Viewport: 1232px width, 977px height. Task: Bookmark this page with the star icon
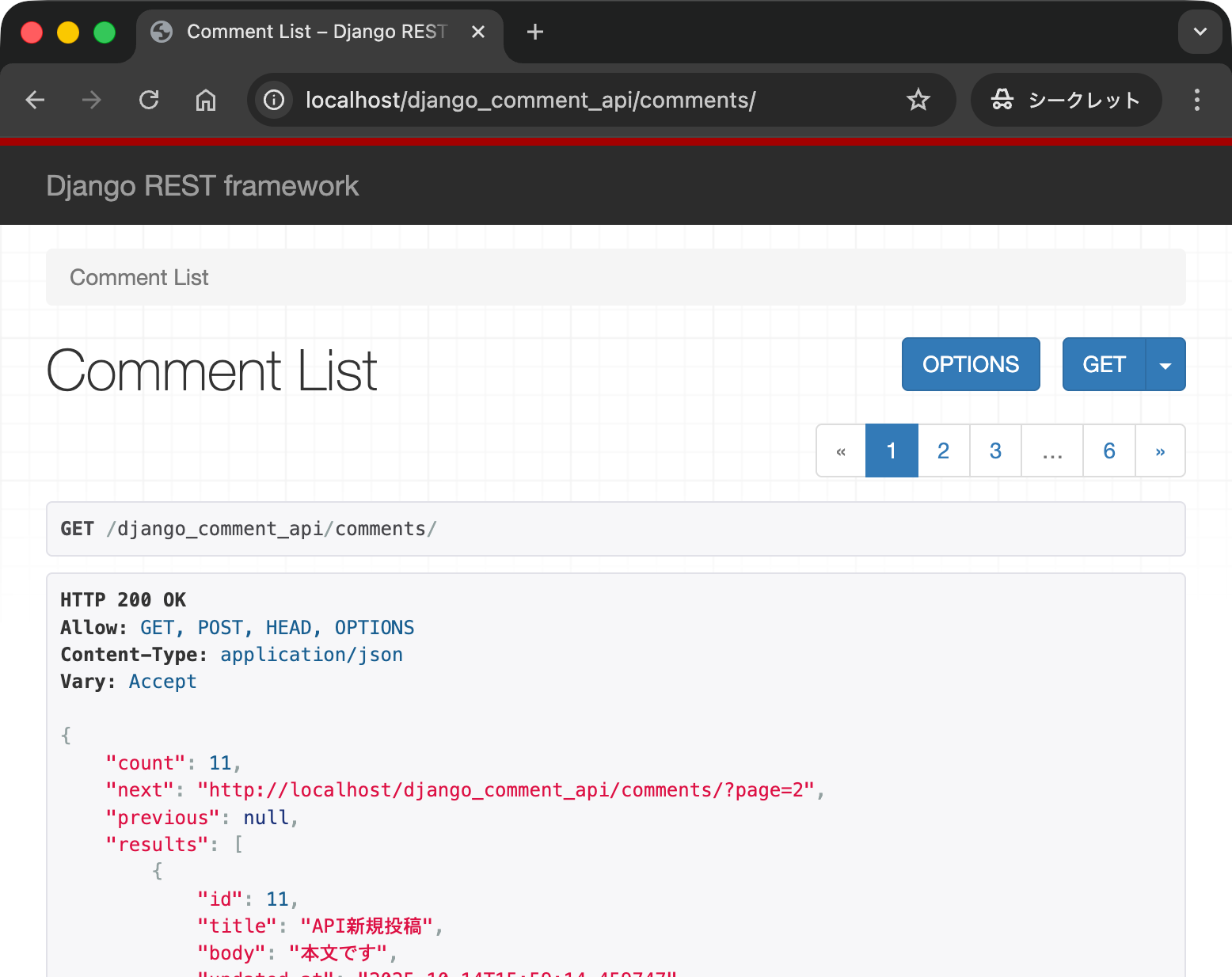(918, 100)
